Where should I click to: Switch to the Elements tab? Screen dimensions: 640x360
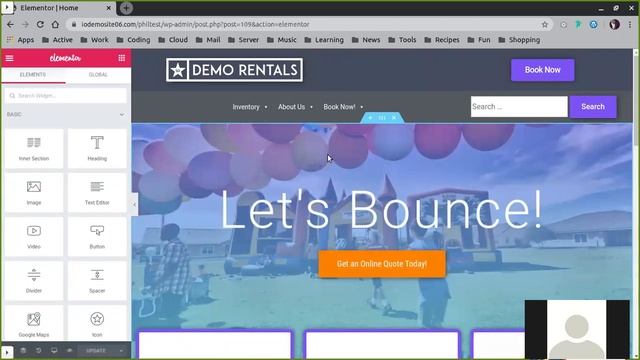[x=33, y=75]
